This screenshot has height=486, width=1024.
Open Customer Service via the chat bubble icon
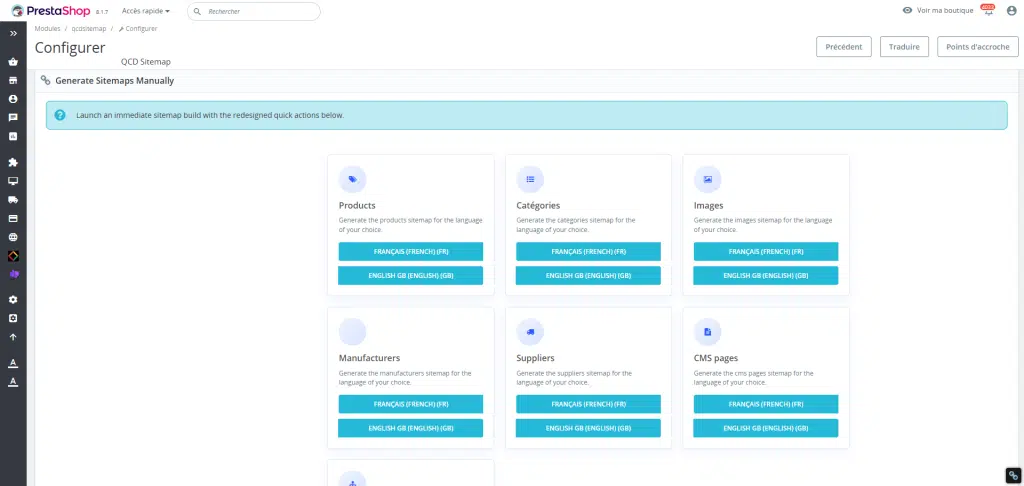tap(13, 118)
